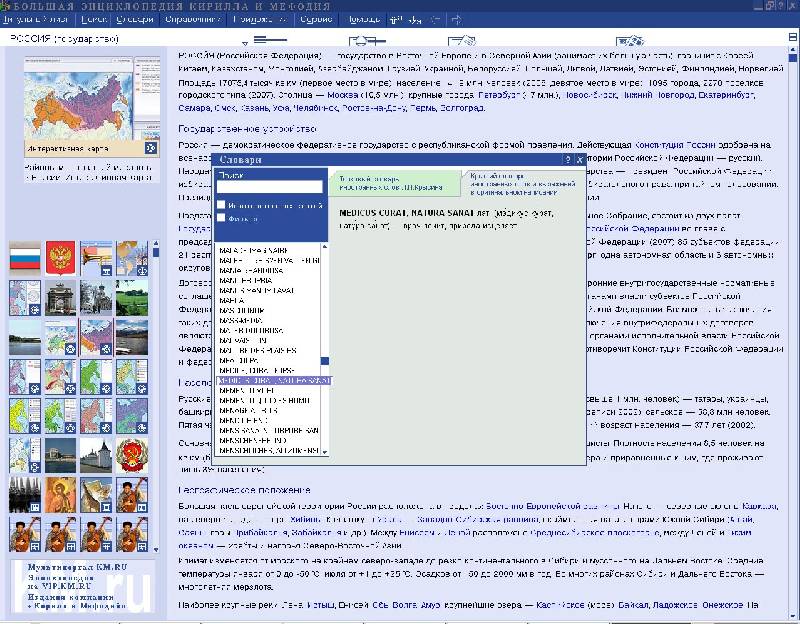This screenshot has height=624, width=800.
Task: Click the panel toggle icon at the article's top-right
Action: (x=793, y=37)
